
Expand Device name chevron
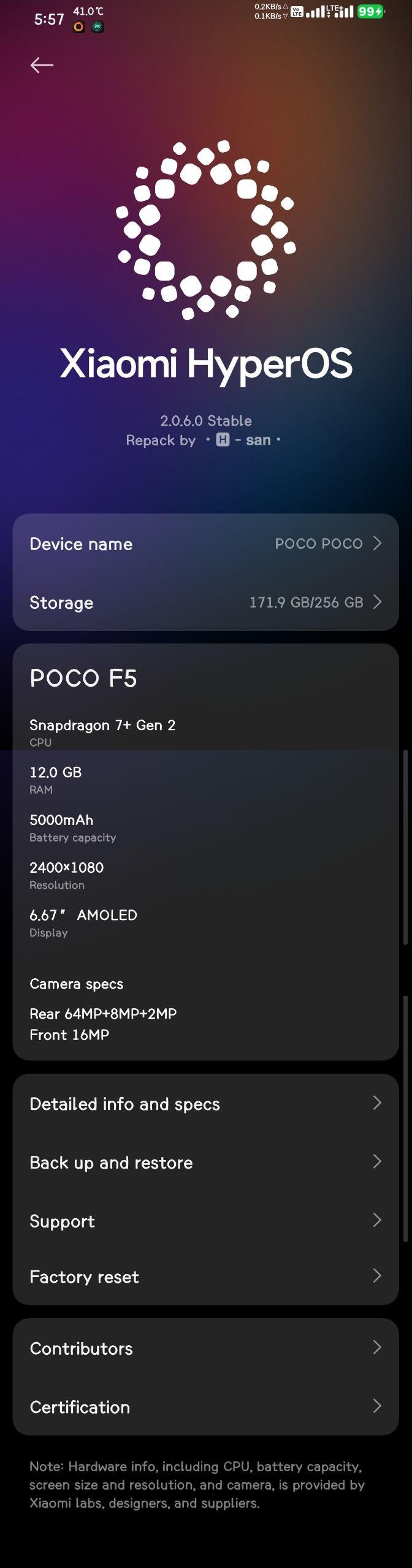coord(378,543)
